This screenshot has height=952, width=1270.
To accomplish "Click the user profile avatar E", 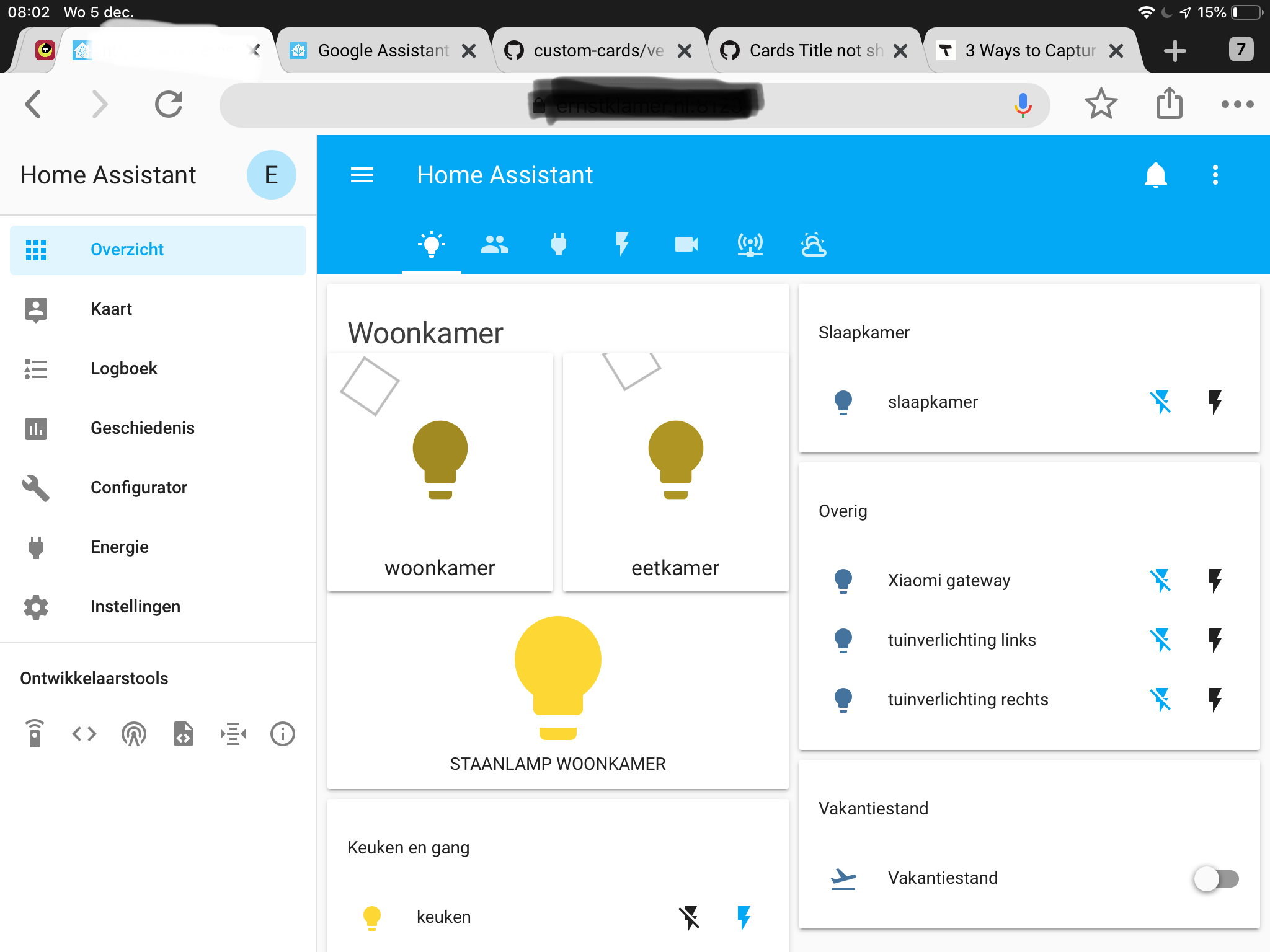I will click(x=271, y=175).
